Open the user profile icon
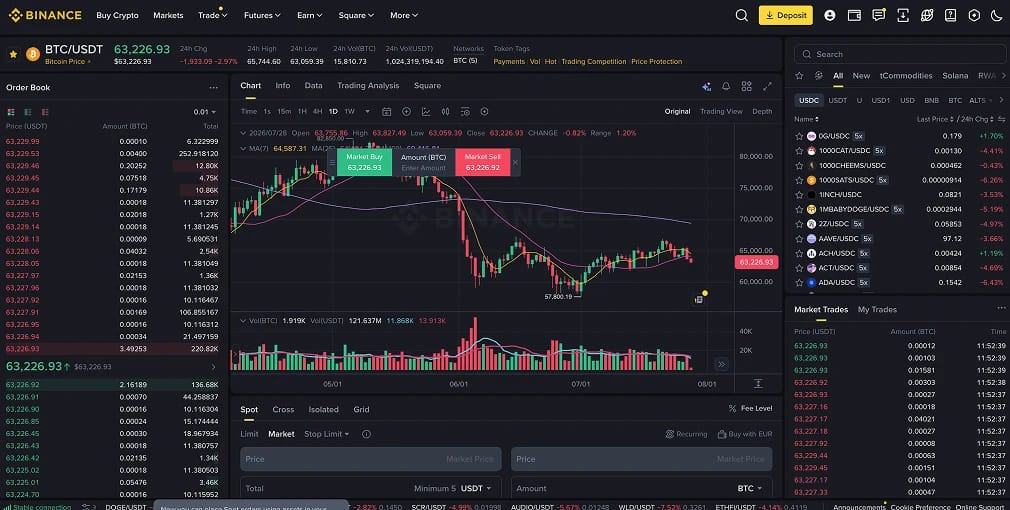Screen dimensions: 1010x510 830,15
